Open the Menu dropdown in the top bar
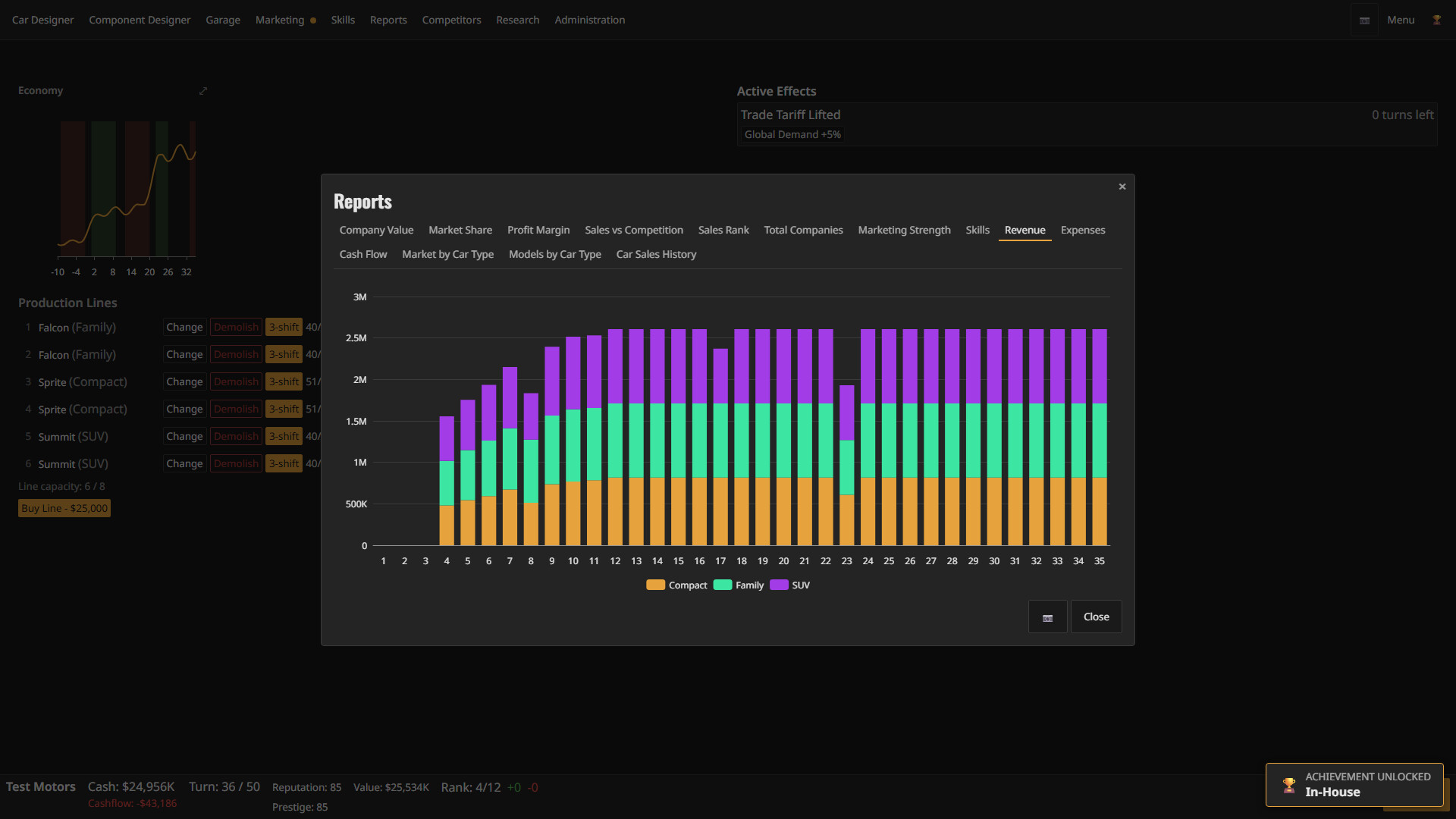This screenshot has height=819, width=1456. click(x=1400, y=20)
